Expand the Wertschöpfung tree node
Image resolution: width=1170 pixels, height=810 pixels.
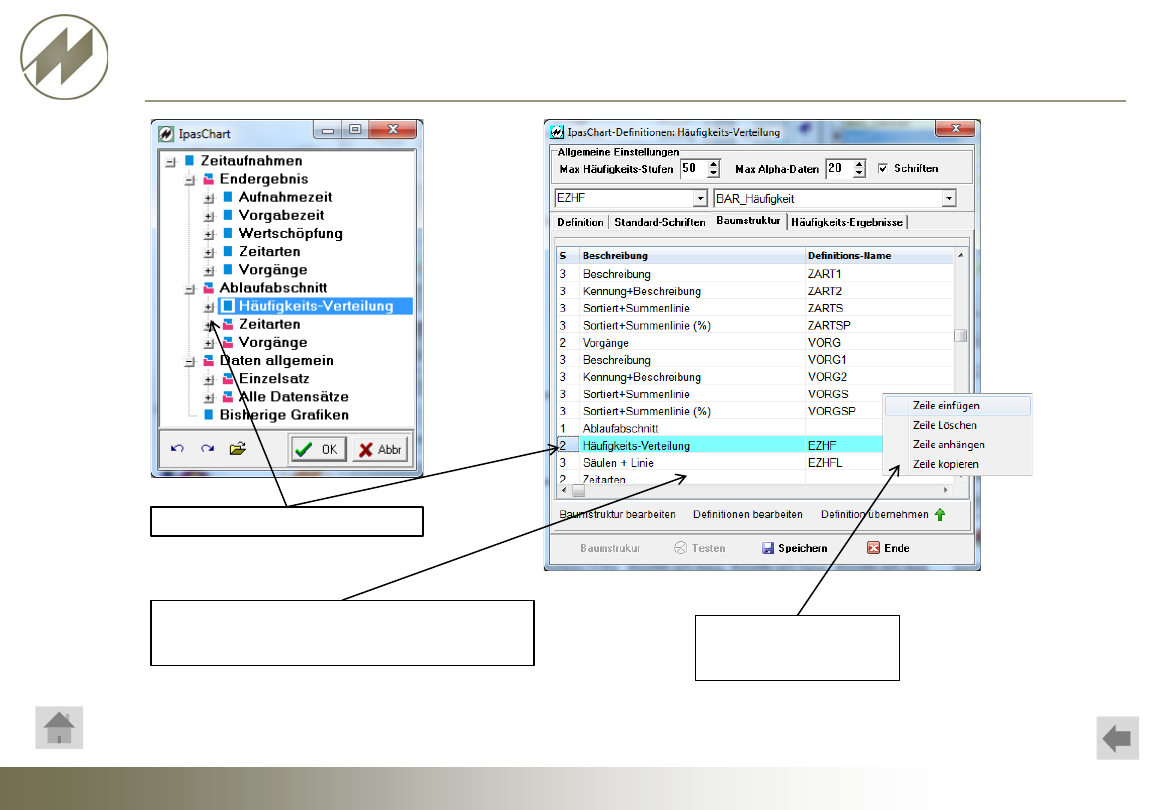point(209,234)
